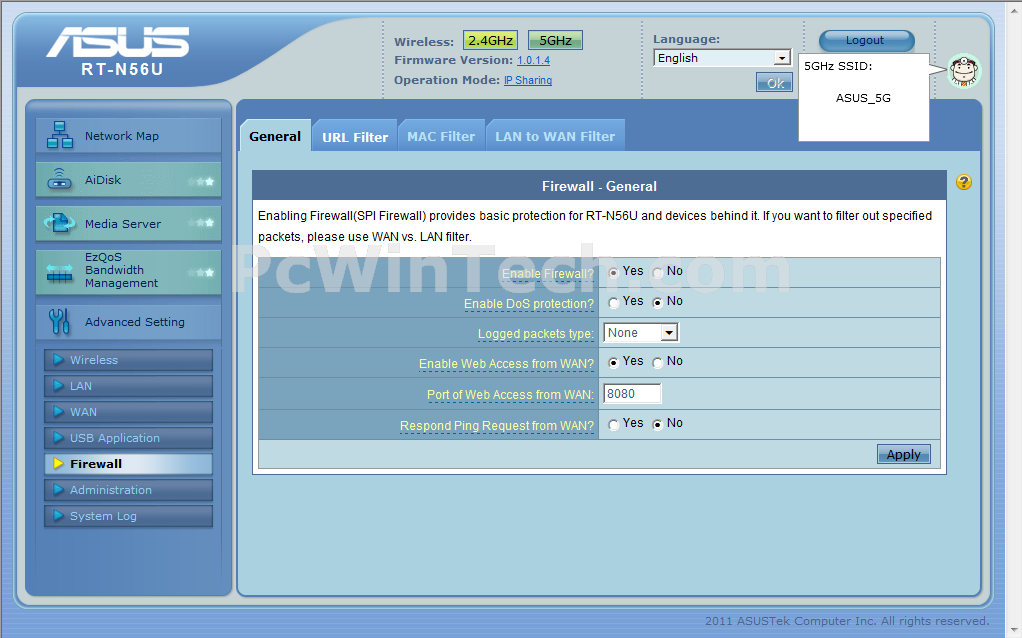
Task: Click the Media Server icon
Action: coord(59,224)
